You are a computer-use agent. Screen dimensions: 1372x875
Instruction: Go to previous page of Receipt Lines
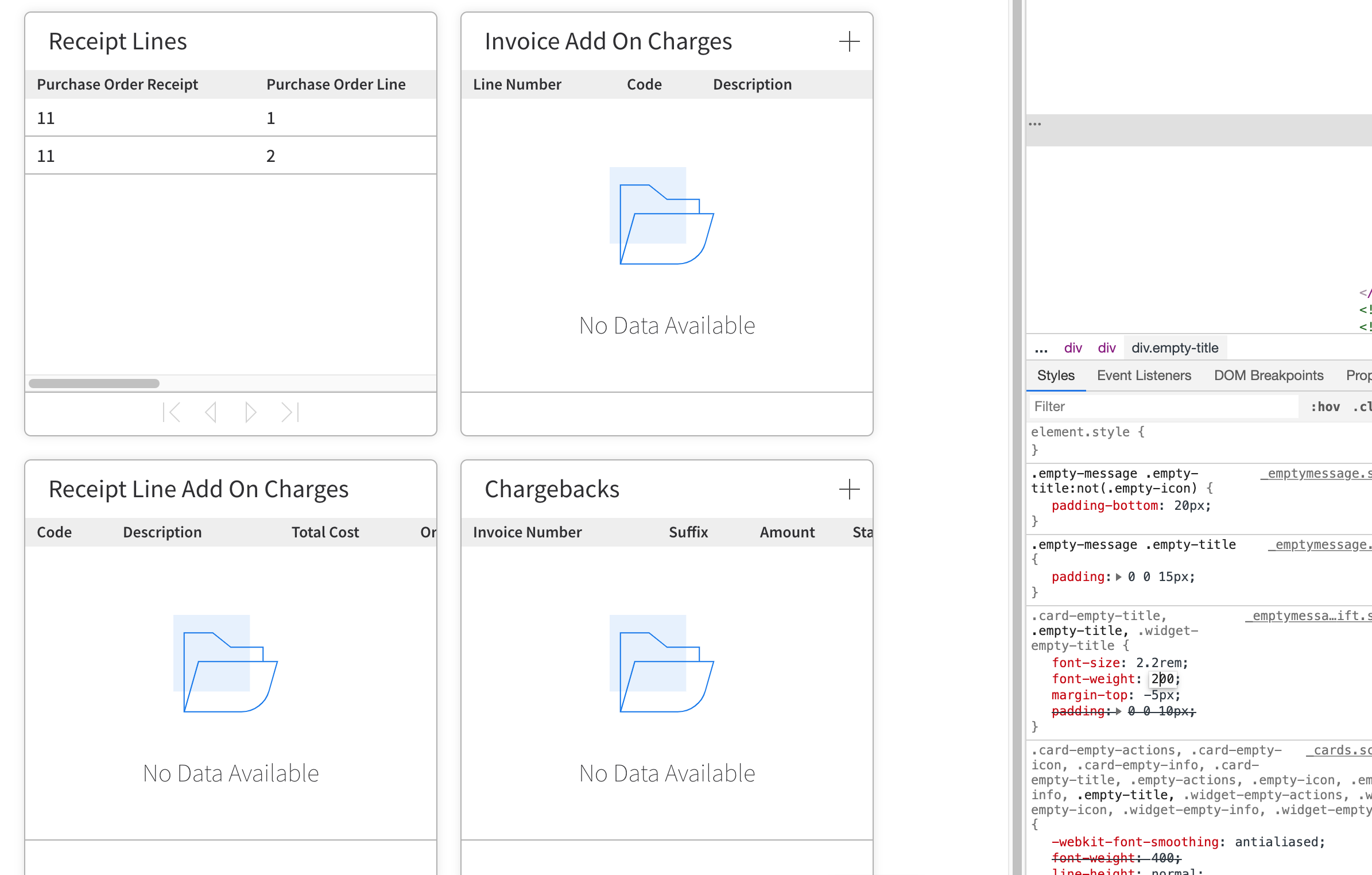tap(211, 412)
